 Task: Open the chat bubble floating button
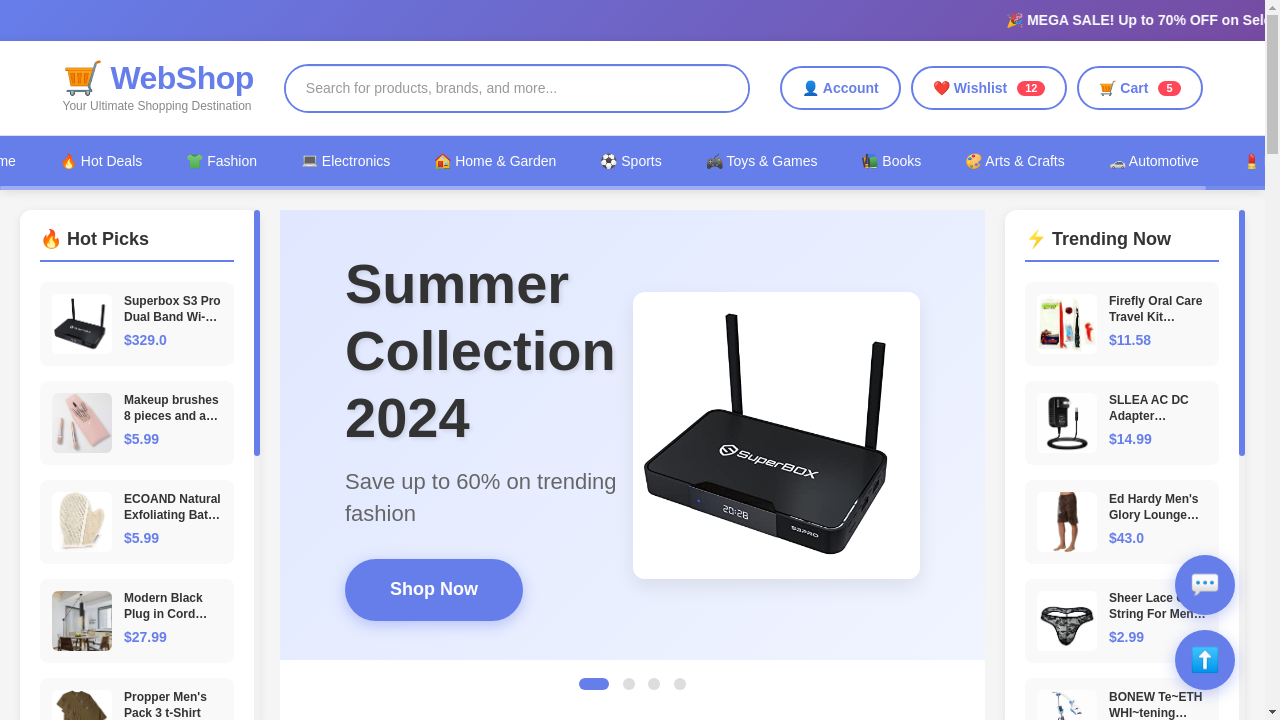1205,585
